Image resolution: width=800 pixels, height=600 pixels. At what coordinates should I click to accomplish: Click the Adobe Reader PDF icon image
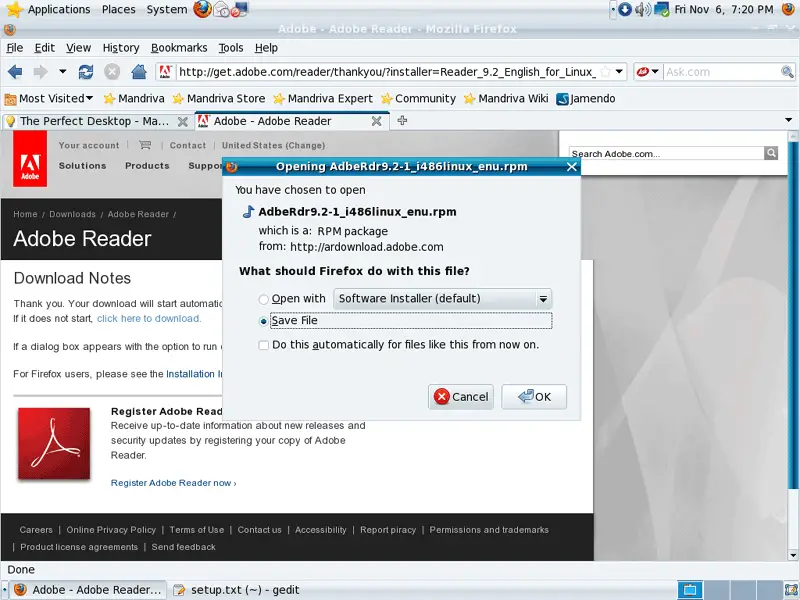(x=54, y=443)
